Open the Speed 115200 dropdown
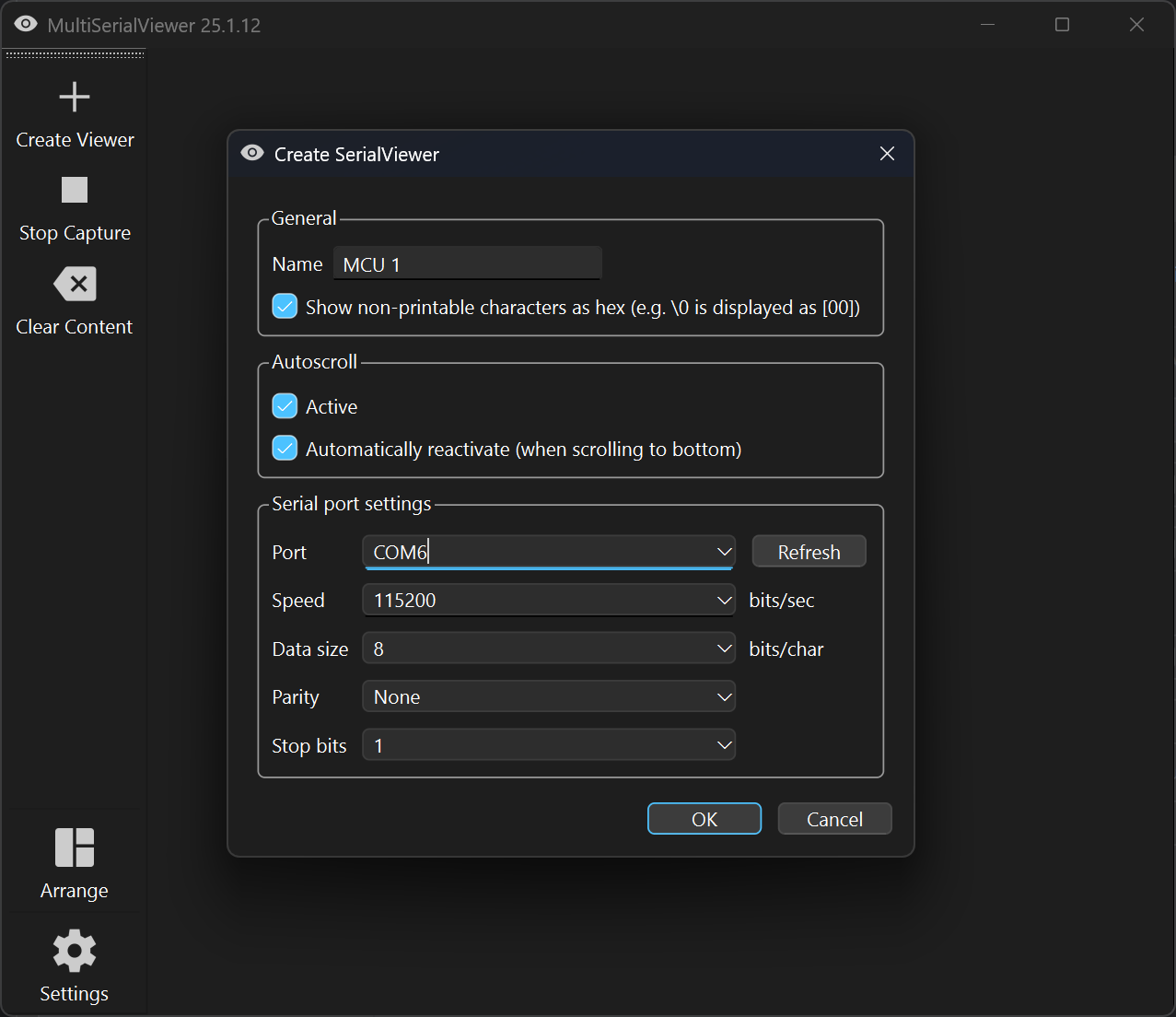Image resolution: width=1176 pixels, height=1017 pixels. [549, 600]
